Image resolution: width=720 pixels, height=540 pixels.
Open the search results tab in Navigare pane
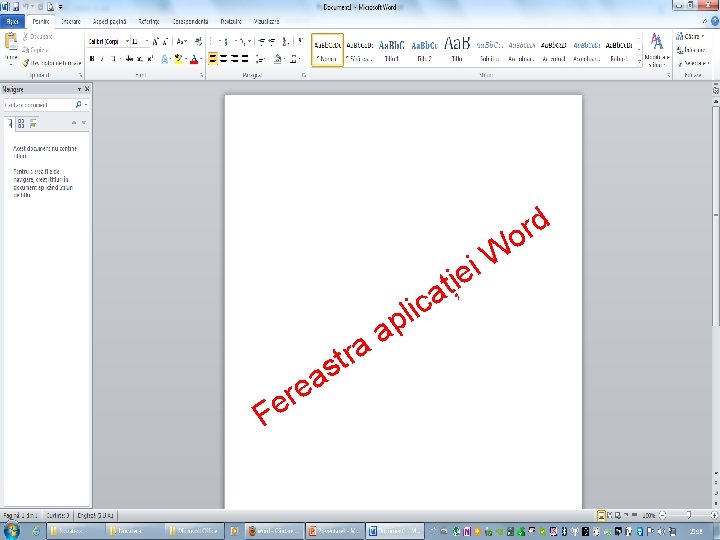point(33,123)
